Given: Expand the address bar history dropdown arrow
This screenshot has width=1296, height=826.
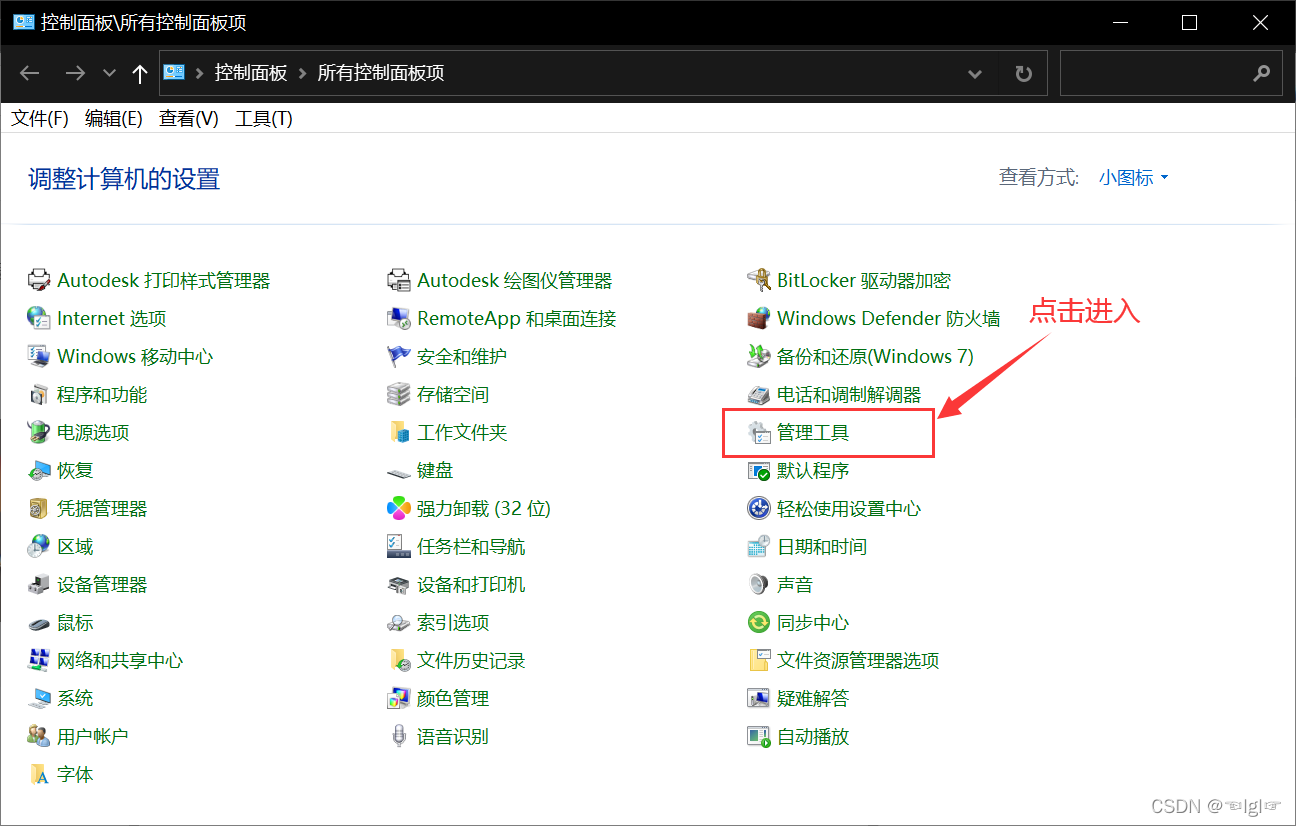Looking at the screenshot, I should 975,74.
